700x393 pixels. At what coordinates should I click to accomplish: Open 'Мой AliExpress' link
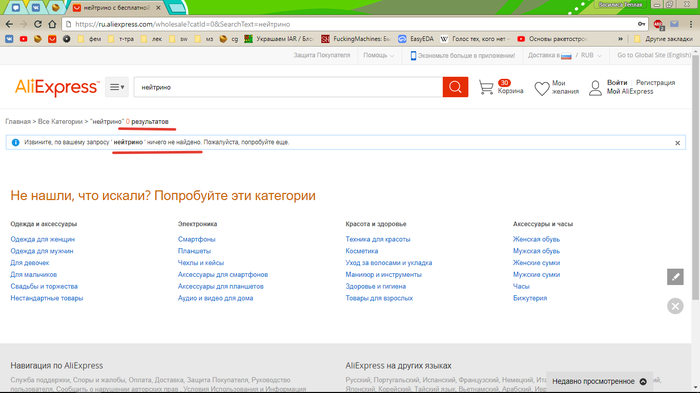630,92
